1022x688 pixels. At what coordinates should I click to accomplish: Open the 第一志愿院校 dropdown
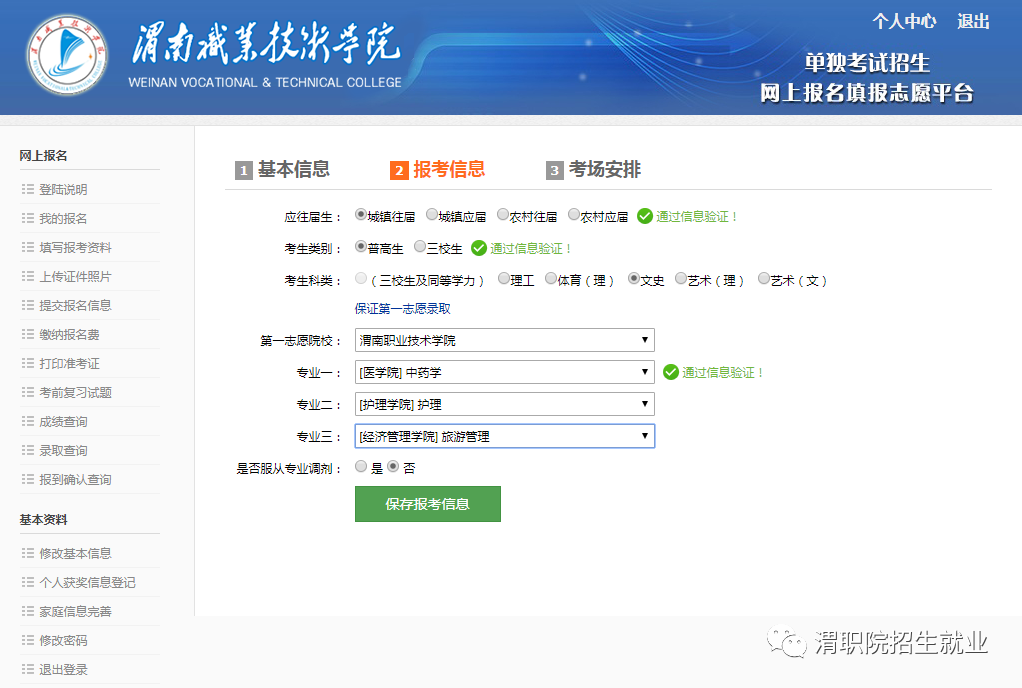(504, 340)
